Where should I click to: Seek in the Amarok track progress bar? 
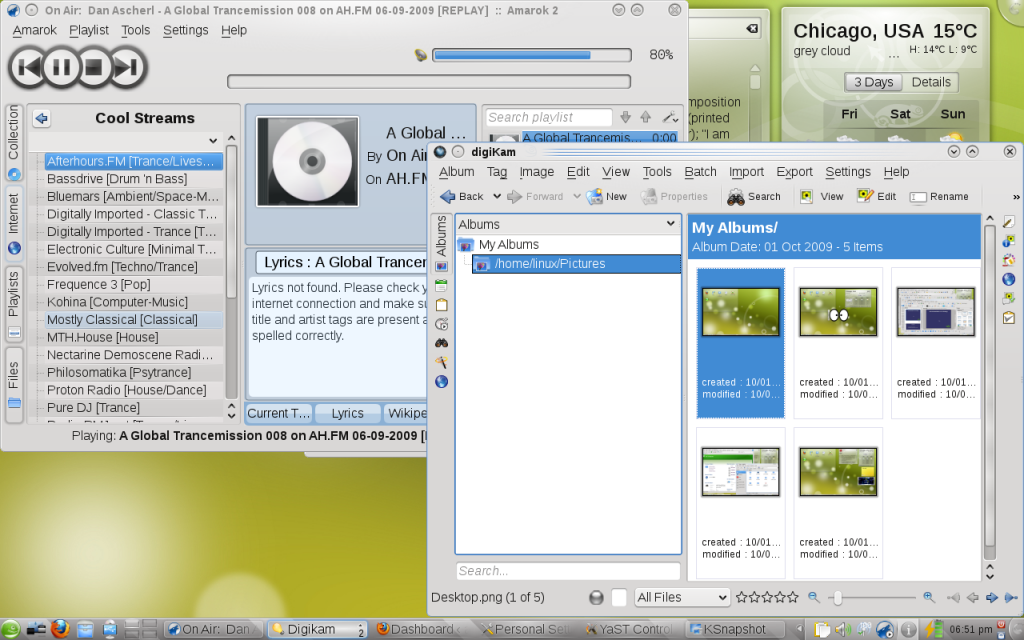429,82
